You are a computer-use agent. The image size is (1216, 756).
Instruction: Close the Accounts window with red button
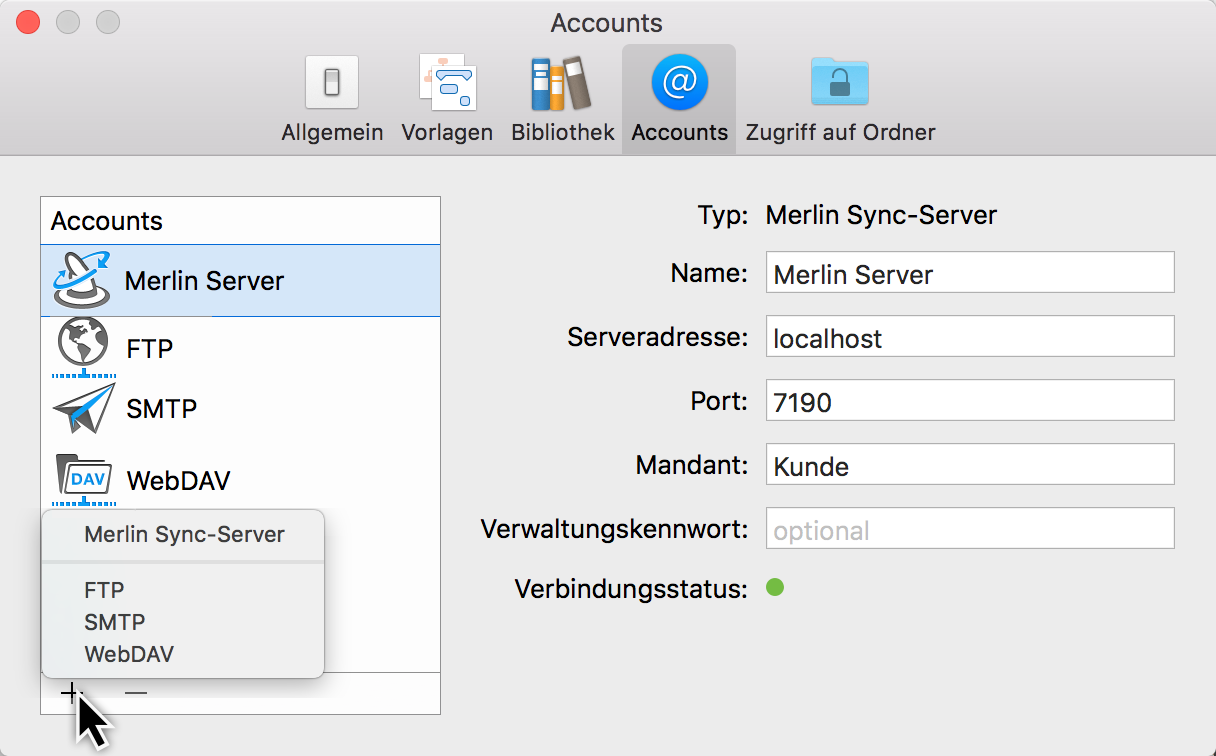coord(28,22)
